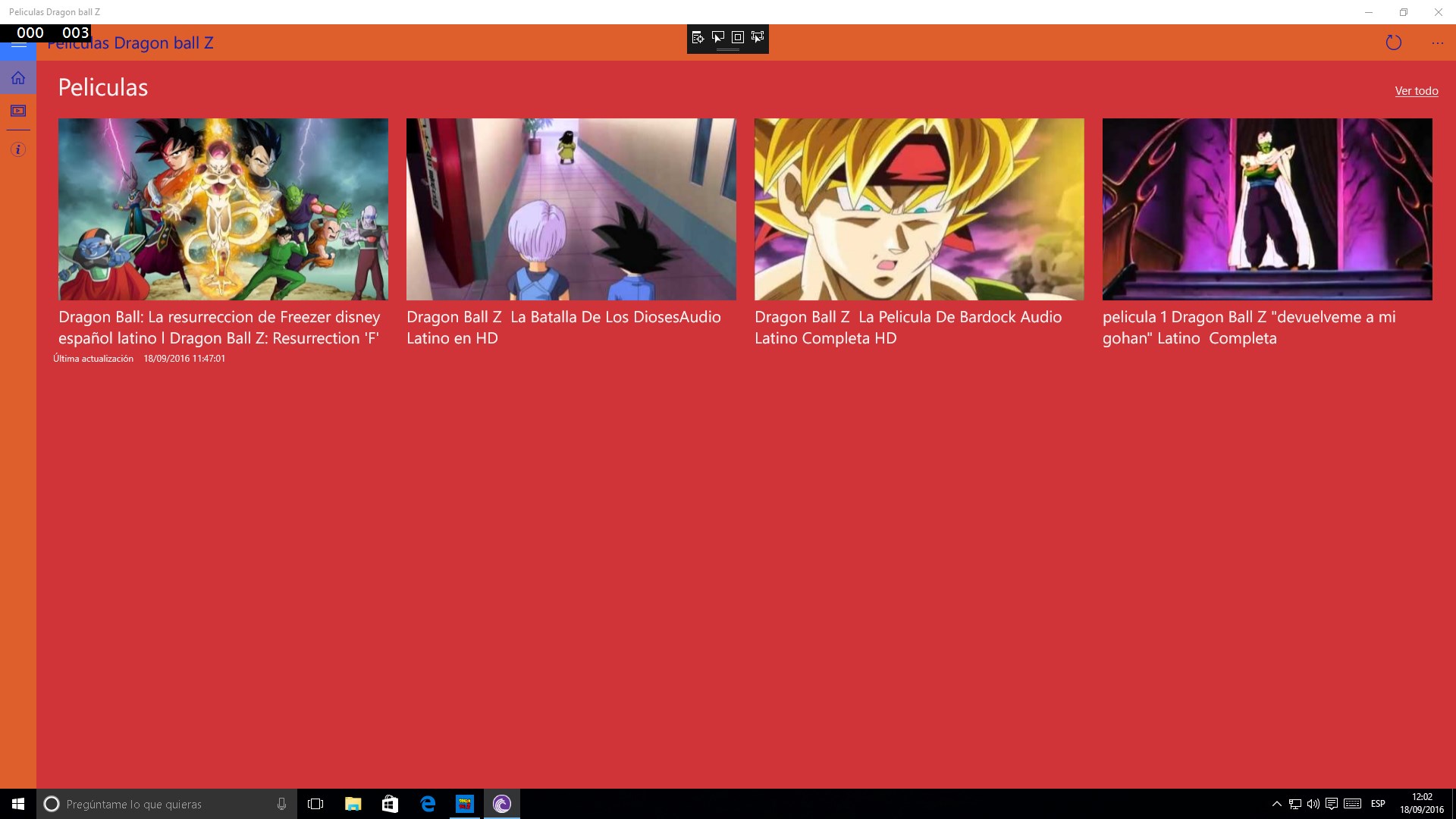Image resolution: width=1456 pixels, height=819 pixels.
Task: Launch Microsoft Edge from the taskbar
Action: point(428,804)
